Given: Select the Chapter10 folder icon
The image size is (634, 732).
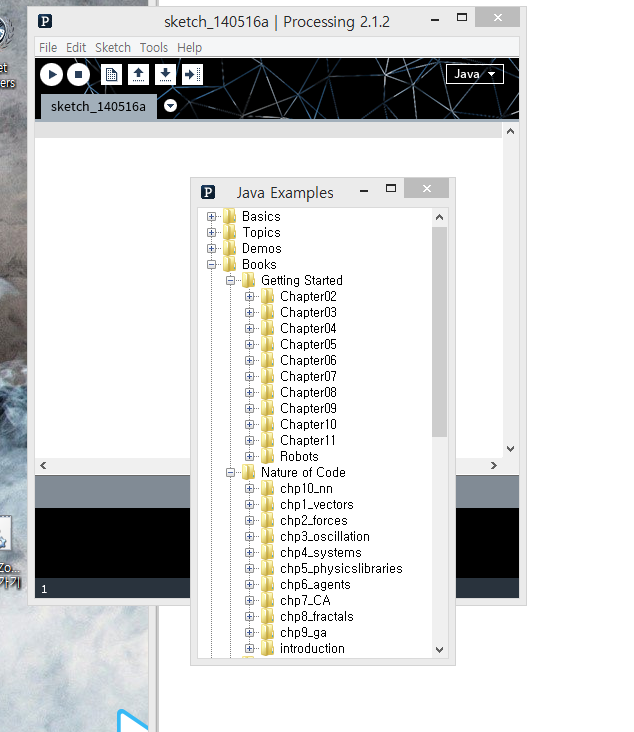Looking at the screenshot, I should click(268, 424).
